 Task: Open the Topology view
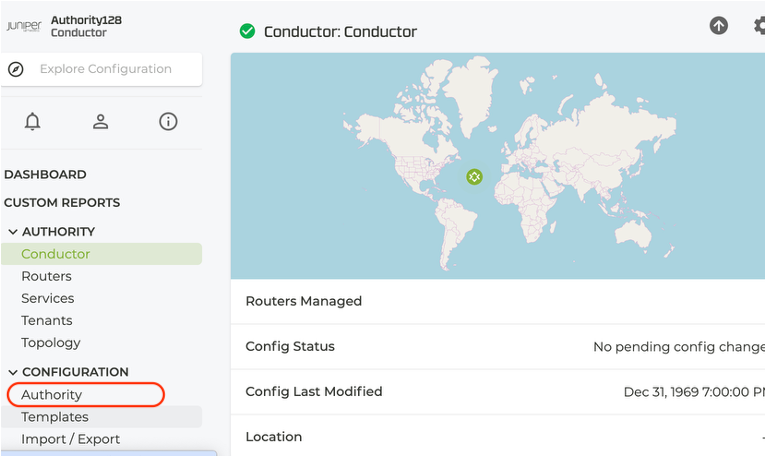point(51,343)
